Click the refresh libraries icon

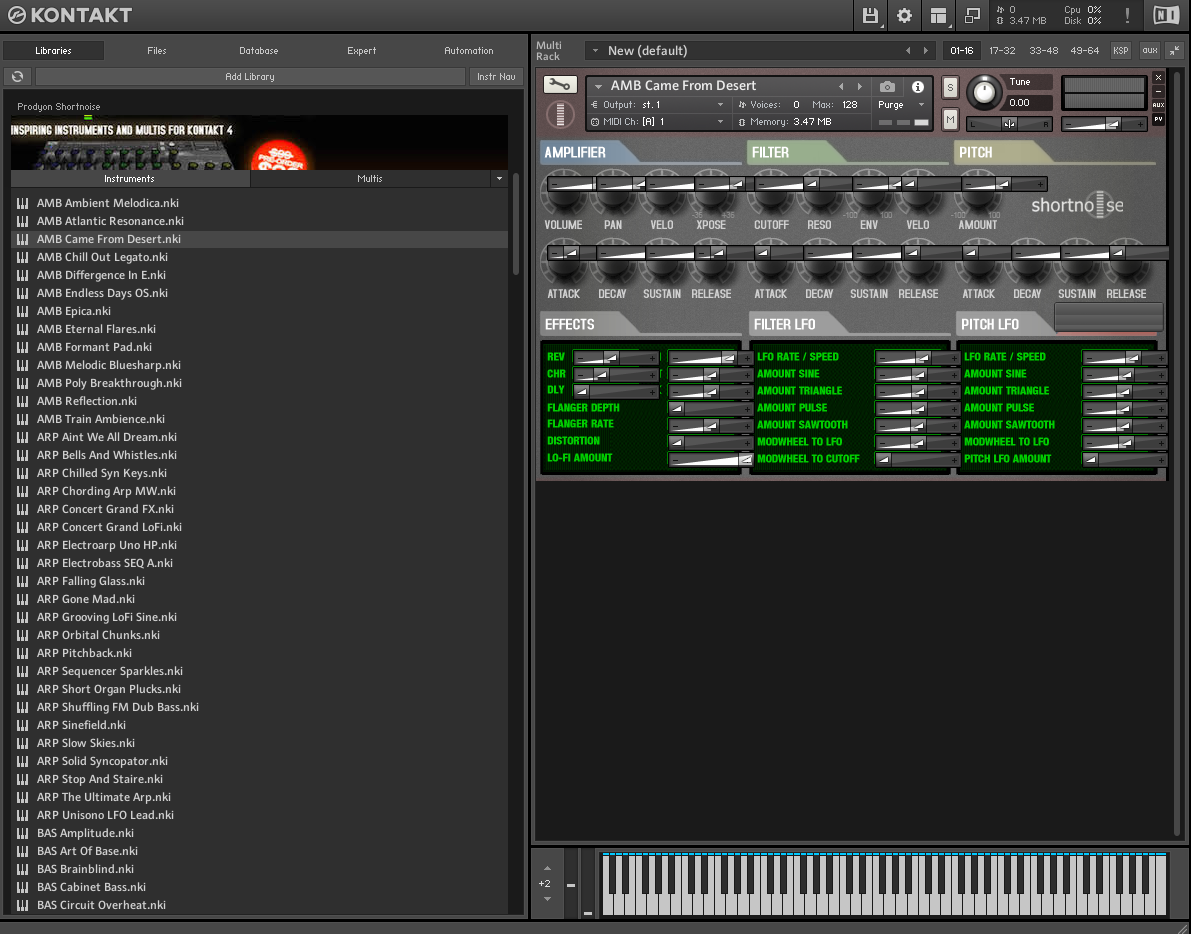tap(17, 76)
